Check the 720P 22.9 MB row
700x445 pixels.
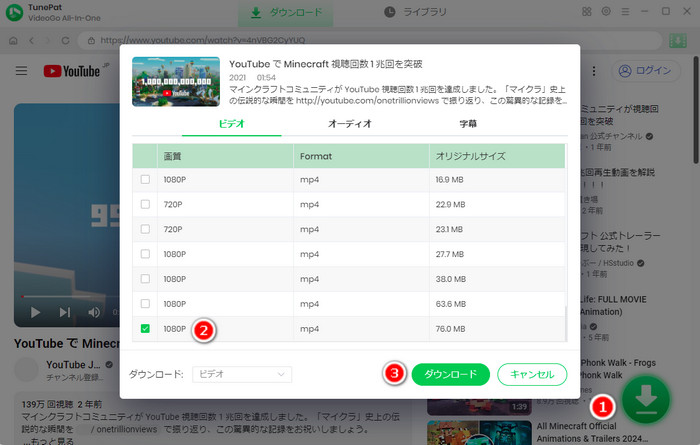tap(145, 204)
